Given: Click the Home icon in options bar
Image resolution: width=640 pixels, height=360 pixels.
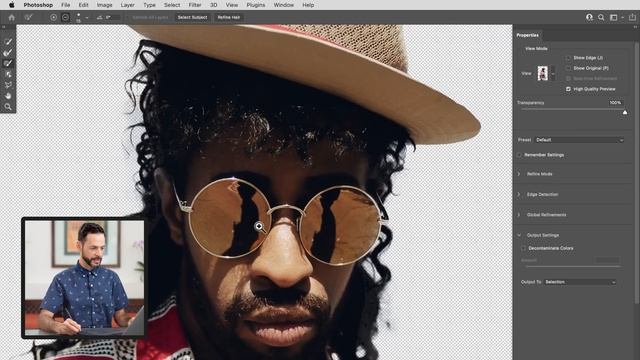Looking at the screenshot, I should tap(11, 17).
